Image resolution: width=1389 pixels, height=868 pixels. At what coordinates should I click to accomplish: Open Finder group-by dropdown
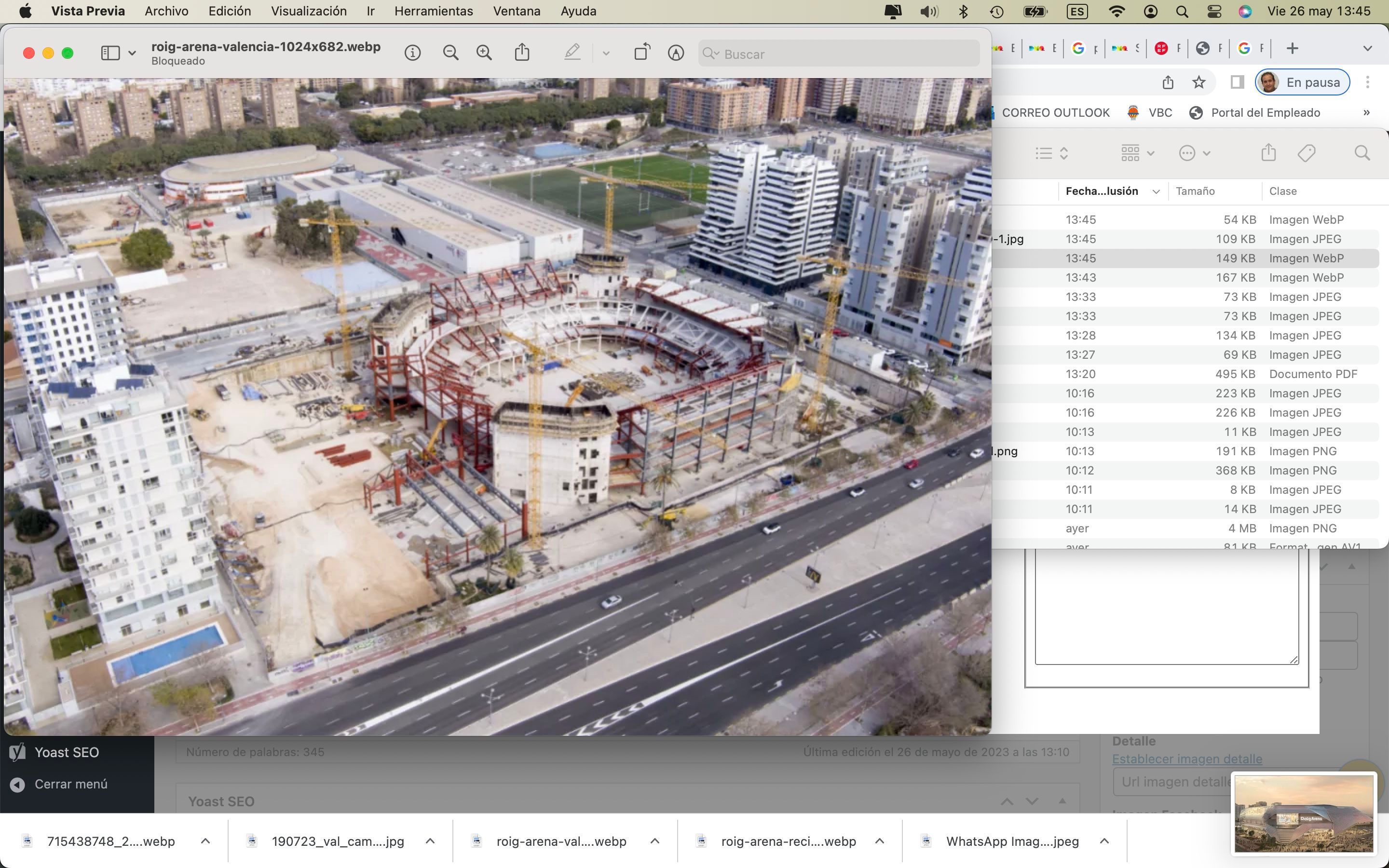click(1137, 153)
